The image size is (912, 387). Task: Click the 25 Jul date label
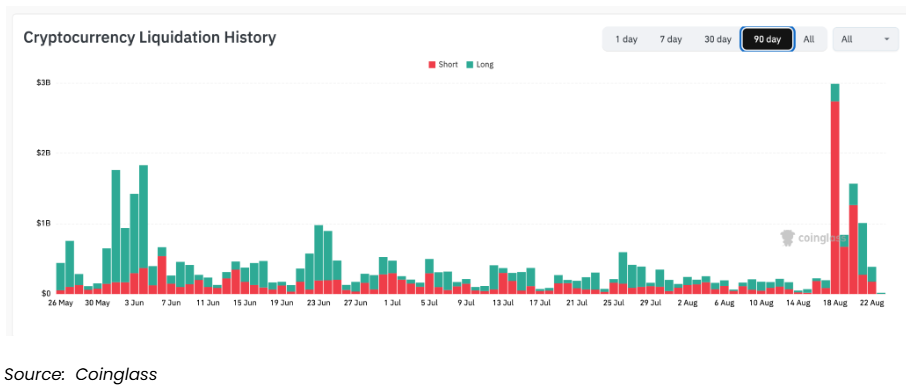coord(614,303)
